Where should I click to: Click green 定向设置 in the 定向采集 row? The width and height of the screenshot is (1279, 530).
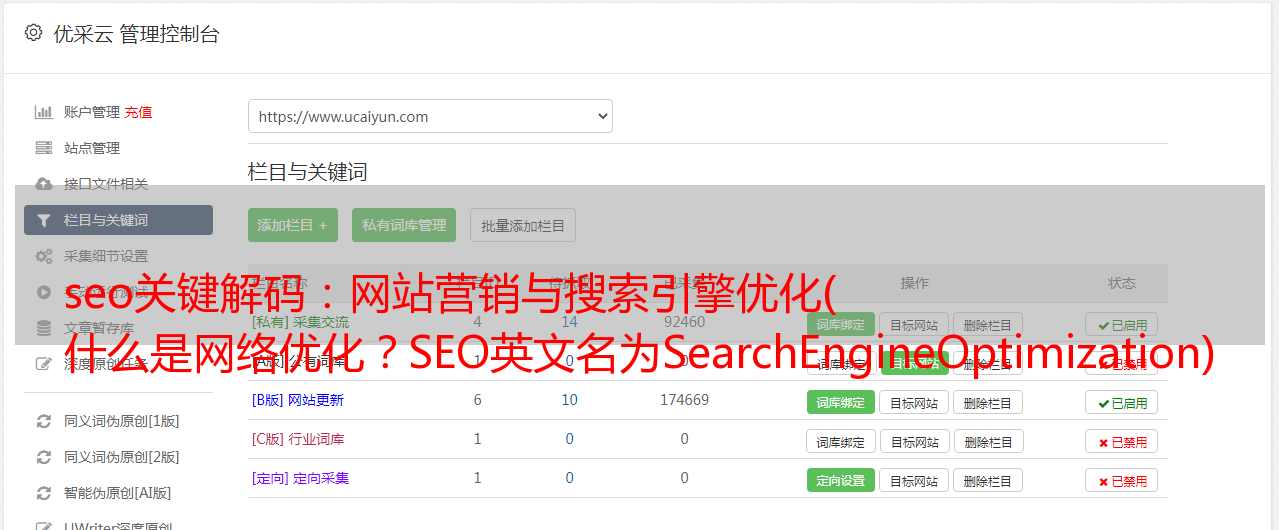pos(841,480)
